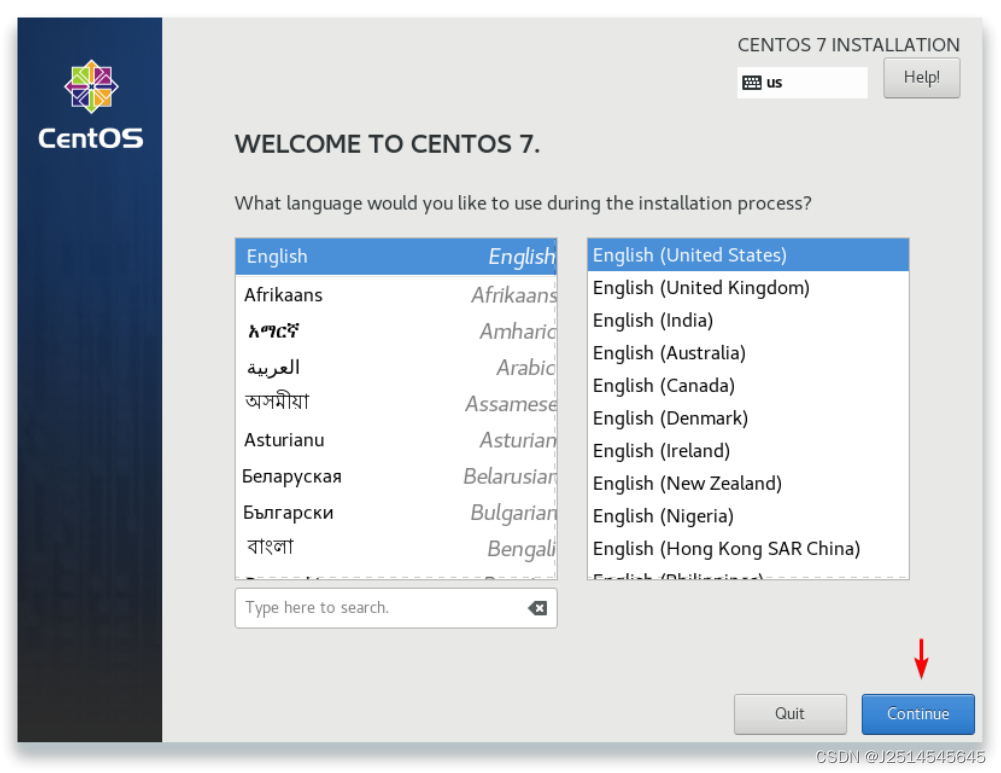This screenshot has width=1001, height=773.
Task: Pick Belarusian (Беларуская) language
Action: [x=396, y=476]
